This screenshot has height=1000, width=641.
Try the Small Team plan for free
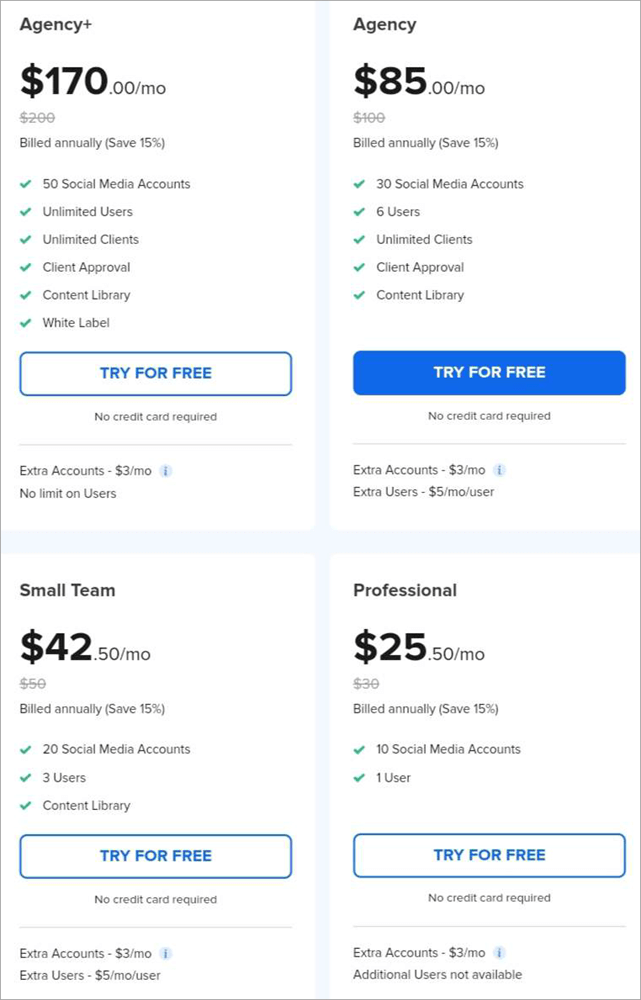156,856
